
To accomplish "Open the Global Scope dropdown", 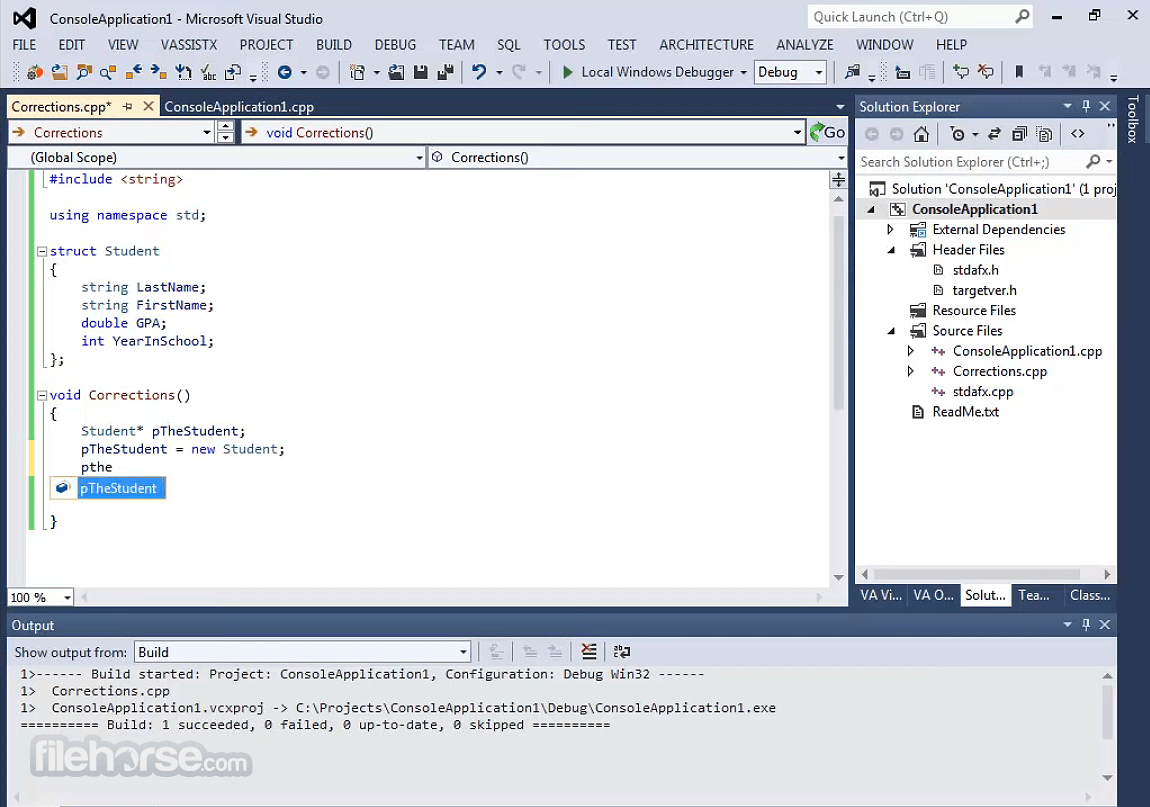I will 419,158.
